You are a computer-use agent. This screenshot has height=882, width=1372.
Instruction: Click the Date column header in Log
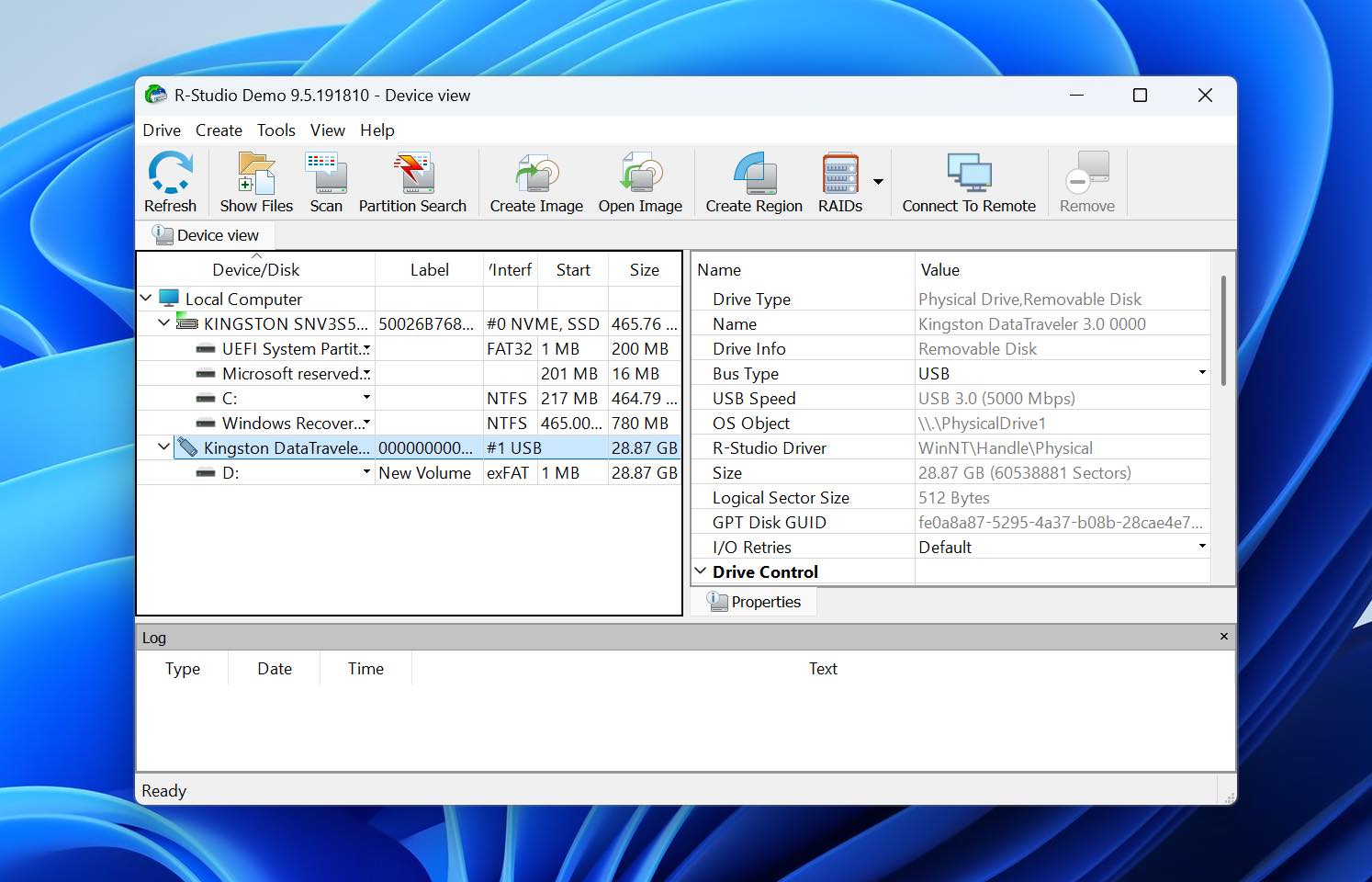[x=275, y=669]
